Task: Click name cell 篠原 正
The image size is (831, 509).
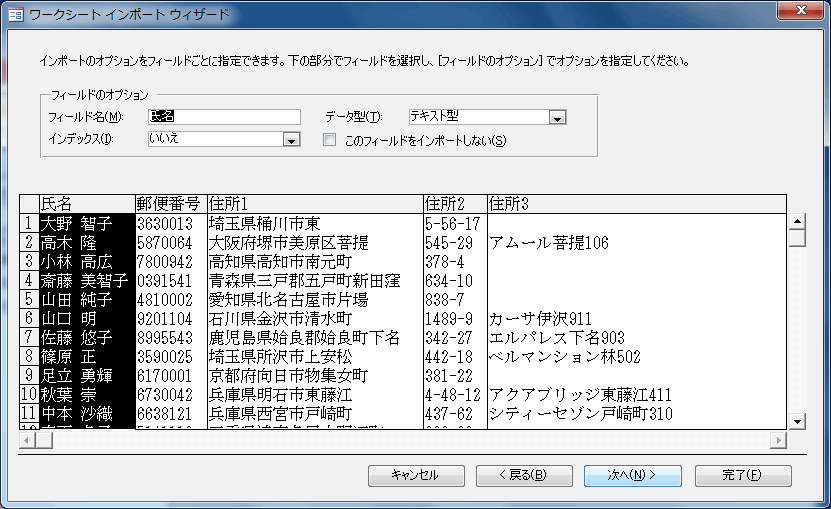Action: point(87,357)
